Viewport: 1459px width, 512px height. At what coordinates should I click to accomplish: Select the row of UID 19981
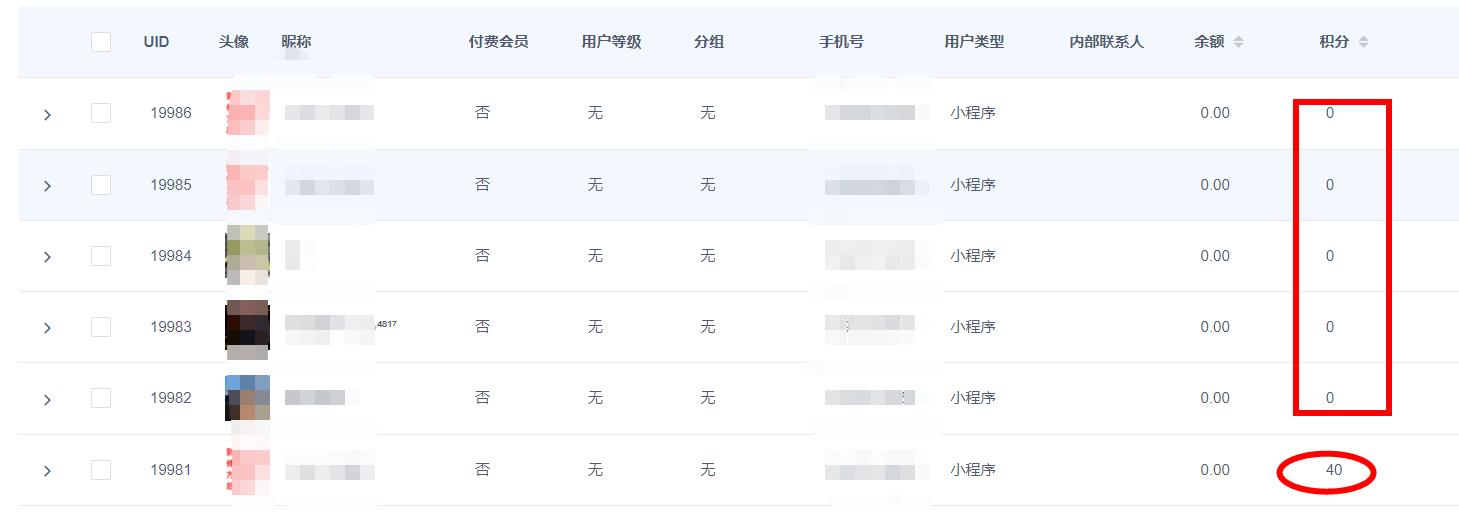(x=101, y=470)
